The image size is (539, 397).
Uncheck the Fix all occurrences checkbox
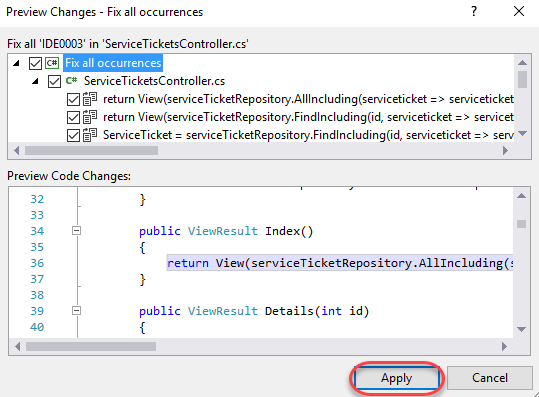(x=35, y=63)
